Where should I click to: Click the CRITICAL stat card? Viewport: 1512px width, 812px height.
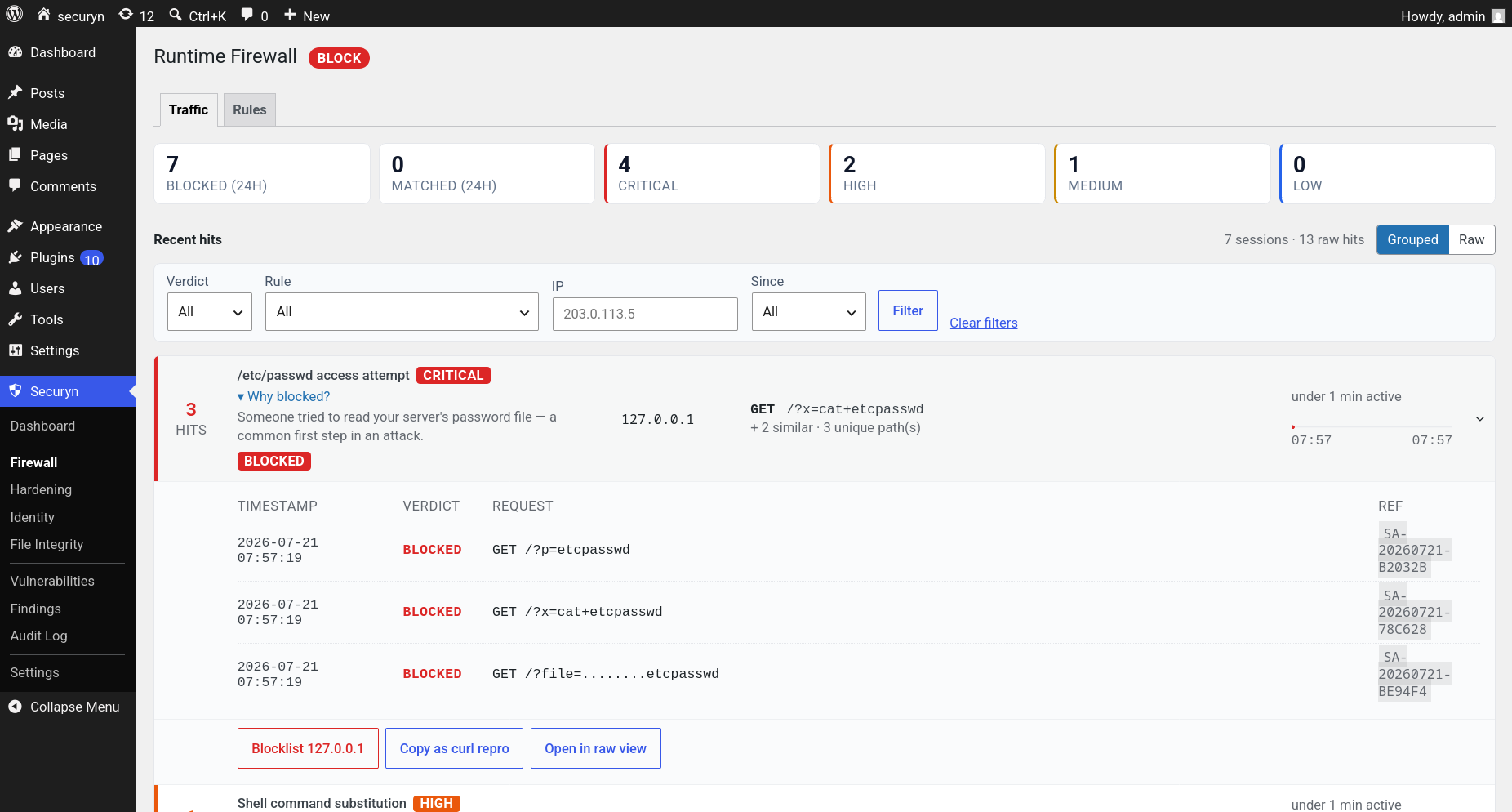(x=712, y=174)
